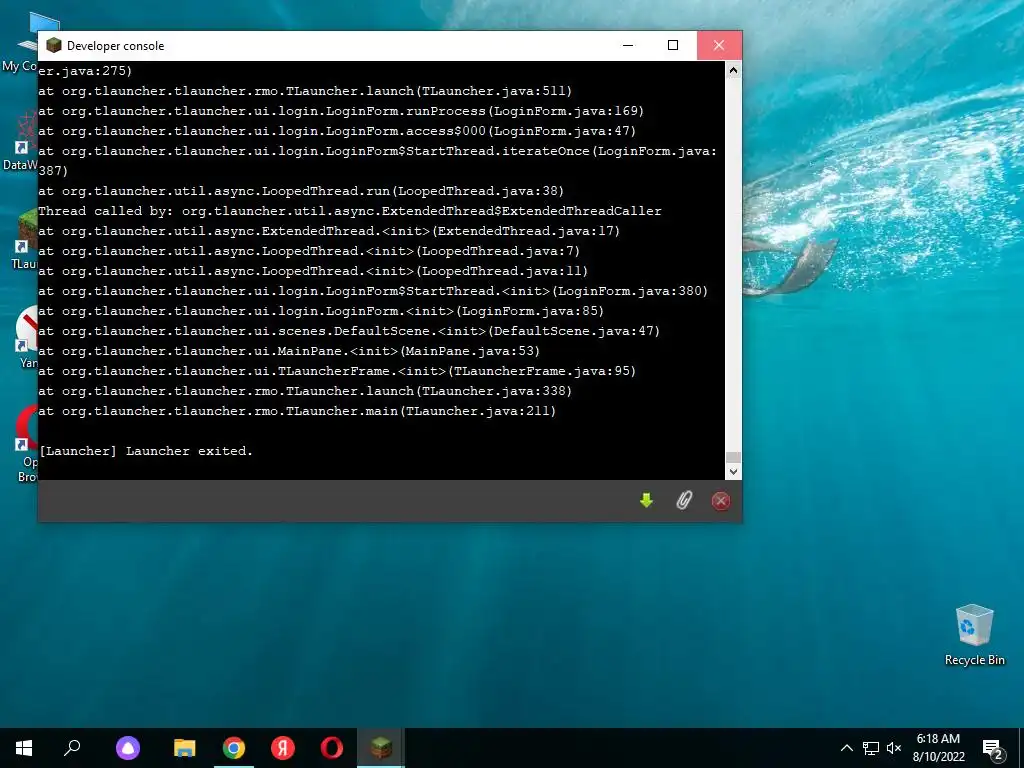The height and width of the screenshot is (768, 1024).
Task: Launch Alice assistant from taskbar
Action: click(x=128, y=748)
